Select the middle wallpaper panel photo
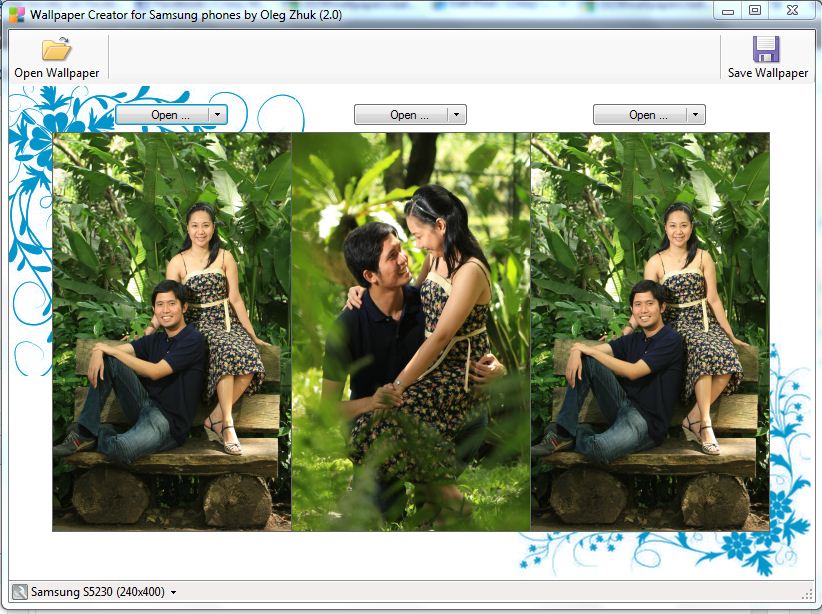Screen dimensions: 822x614 [x=411, y=332]
